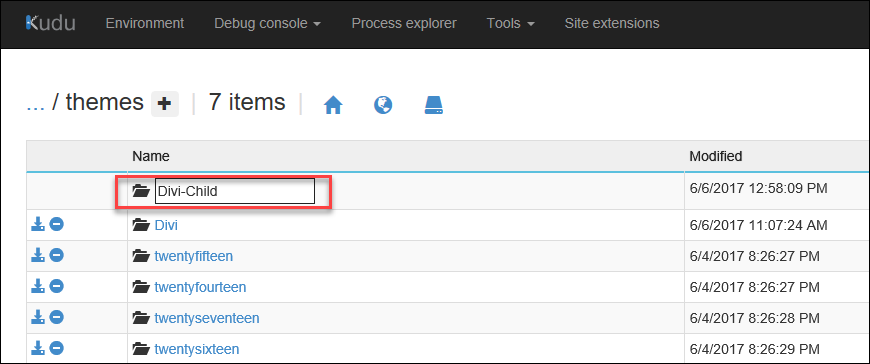Download the twentysixteen folder
The width and height of the screenshot is (870, 364).
pos(38,348)
